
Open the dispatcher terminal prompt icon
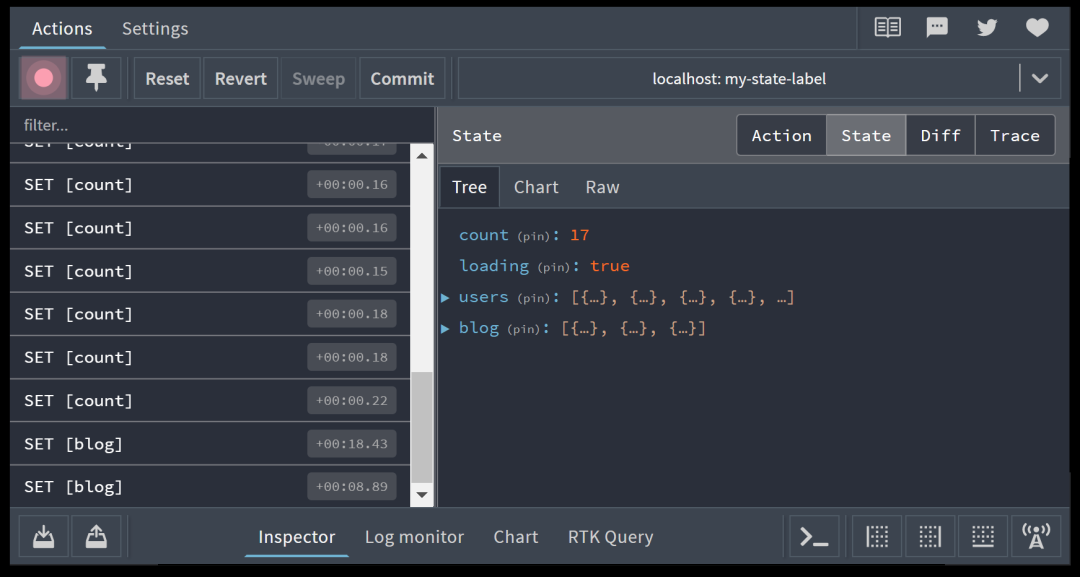point(814,536)
